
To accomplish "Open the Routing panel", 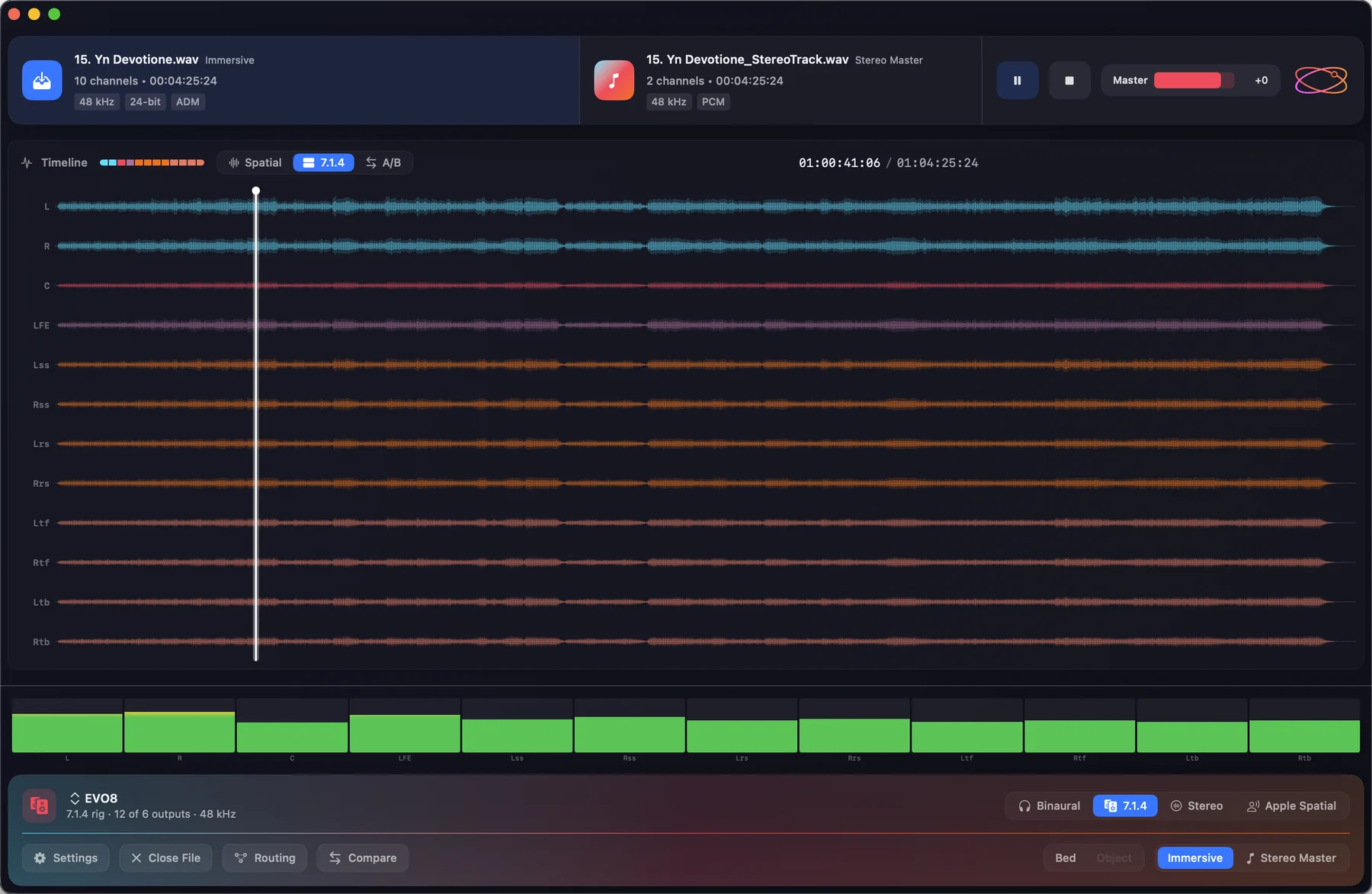I will click(264, 857).
